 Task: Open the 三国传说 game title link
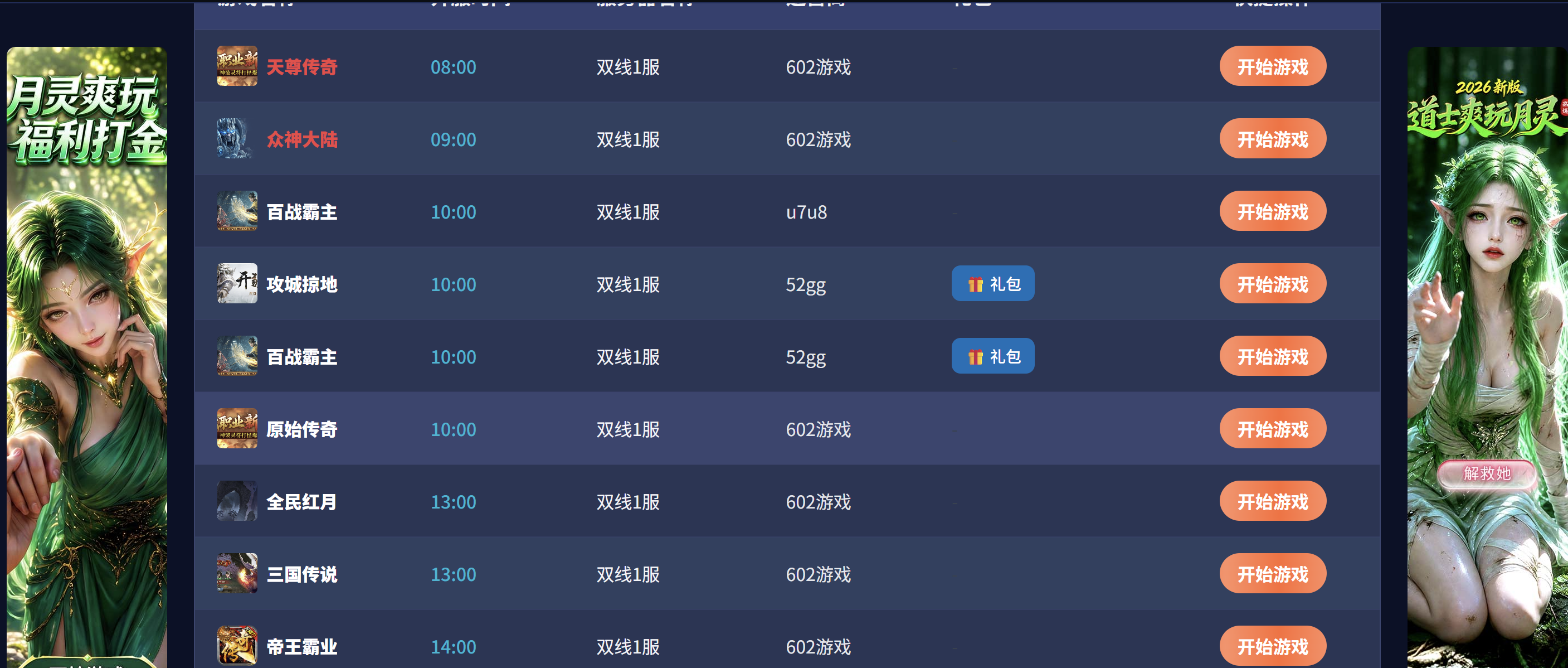pos(302,574)
